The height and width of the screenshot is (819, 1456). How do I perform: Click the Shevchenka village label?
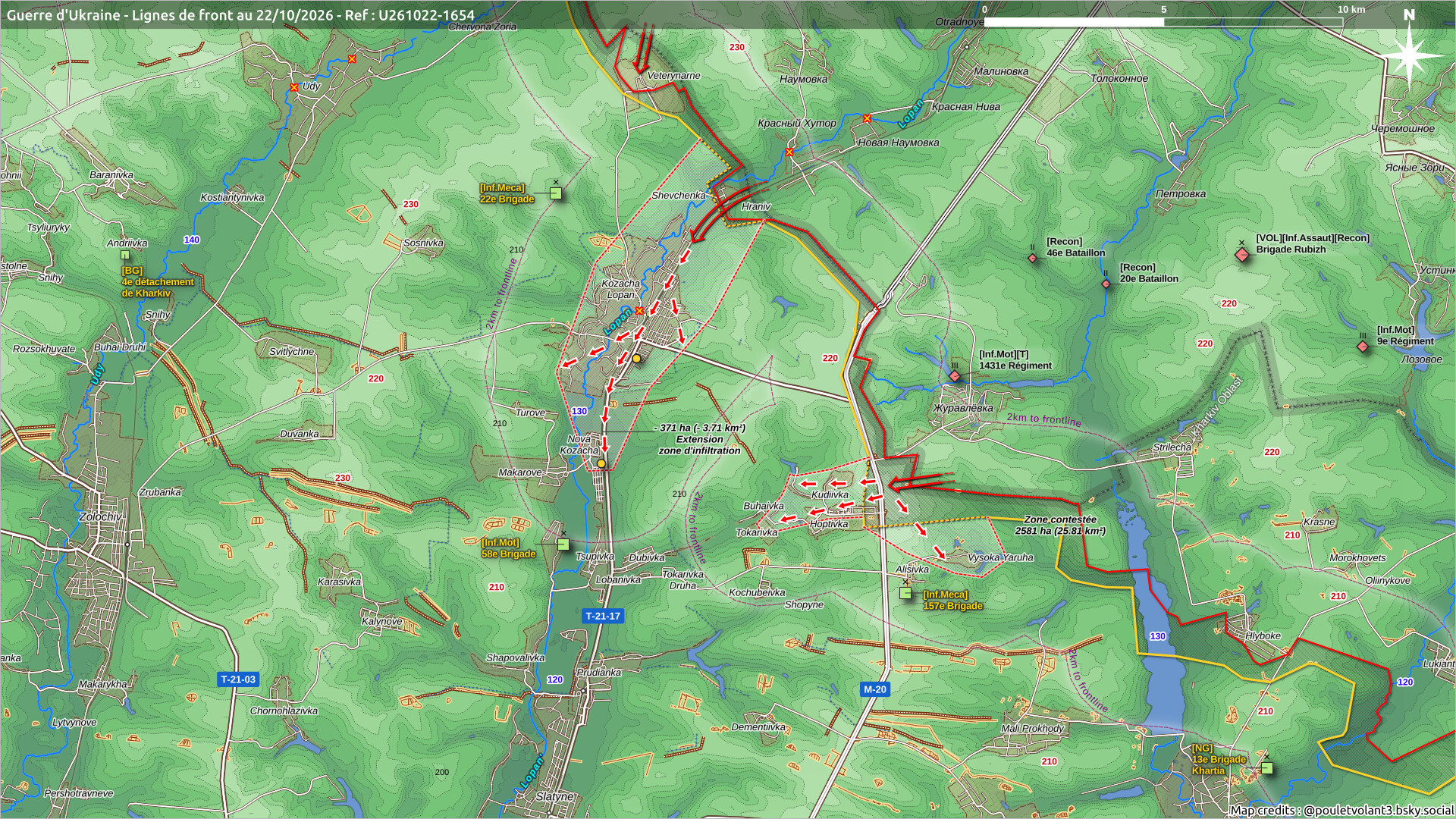pos(679,196)
